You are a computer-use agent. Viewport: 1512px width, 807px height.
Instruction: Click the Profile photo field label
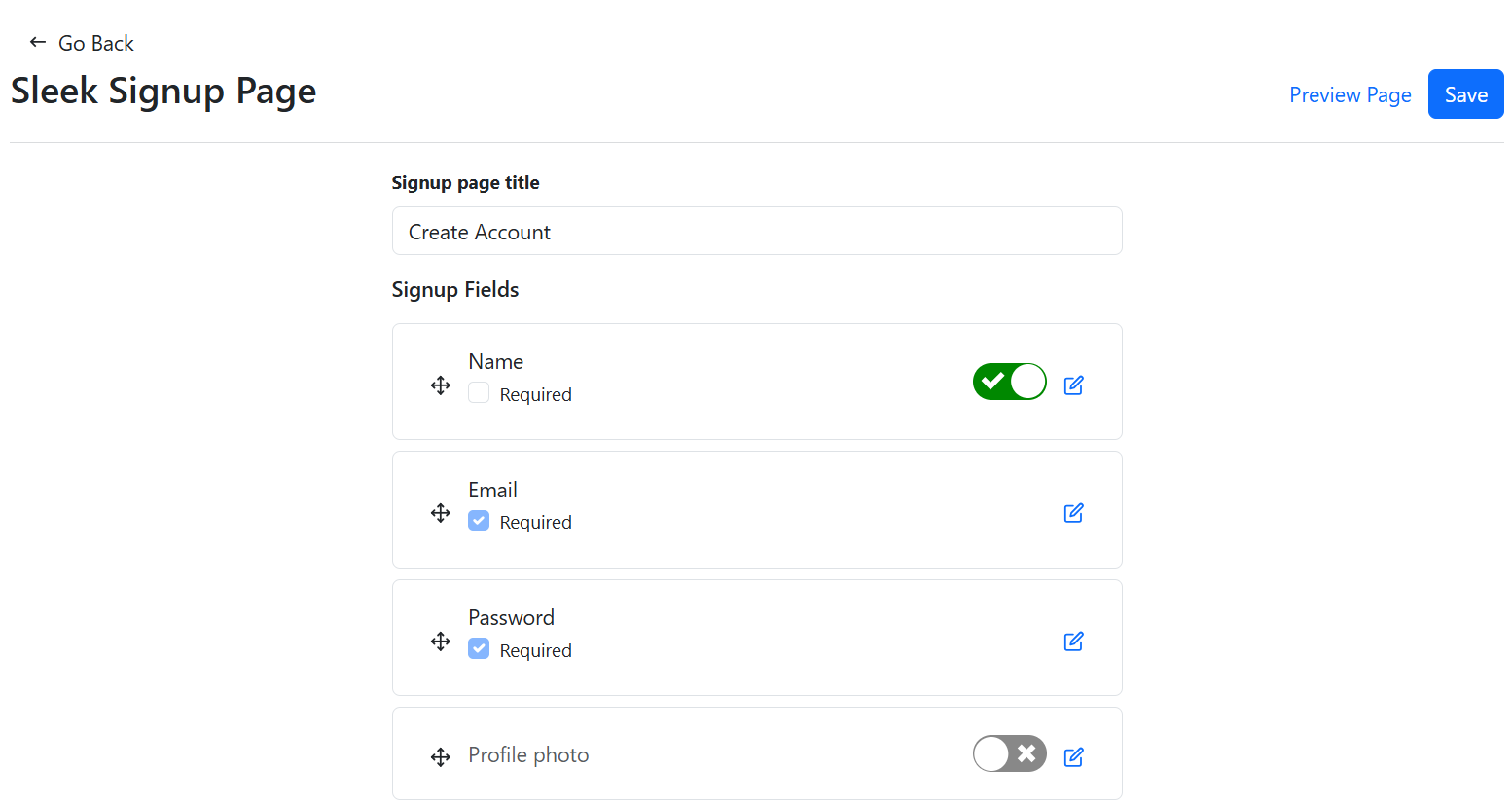point(528,755)
